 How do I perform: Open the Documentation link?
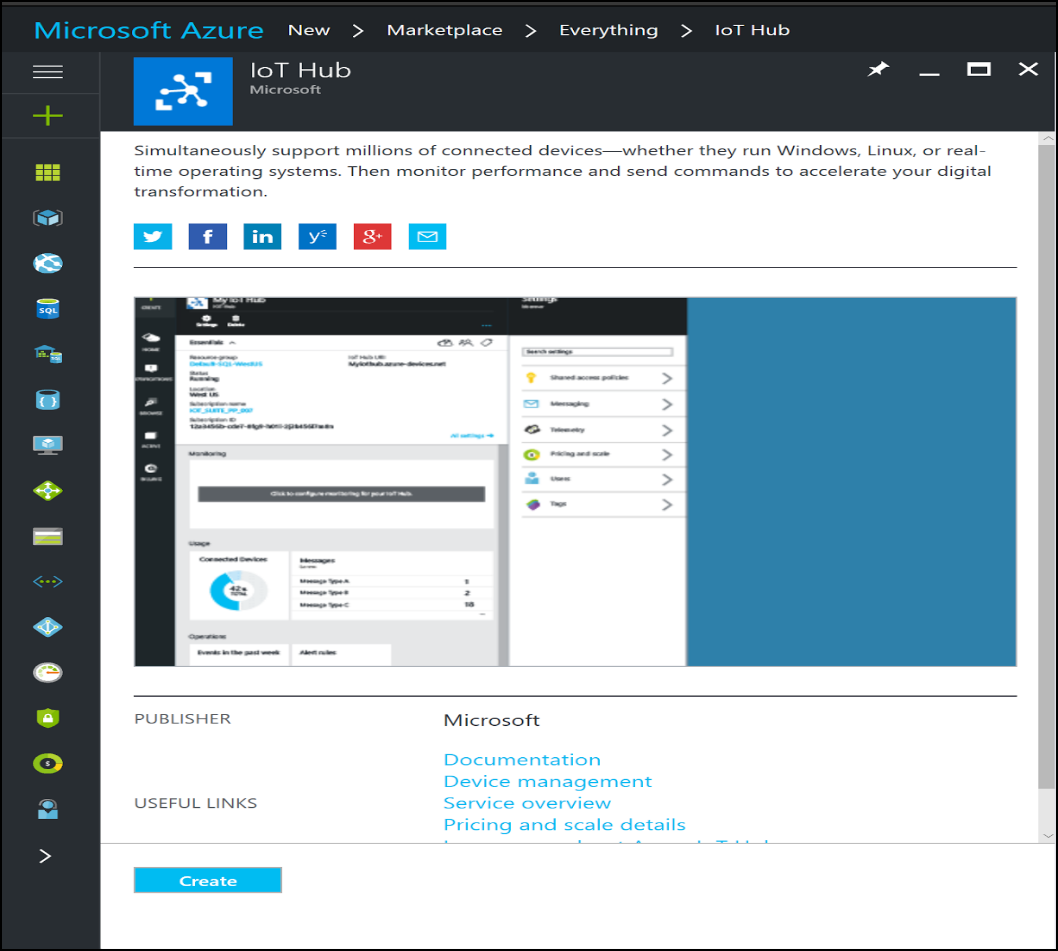coord(522,760)
